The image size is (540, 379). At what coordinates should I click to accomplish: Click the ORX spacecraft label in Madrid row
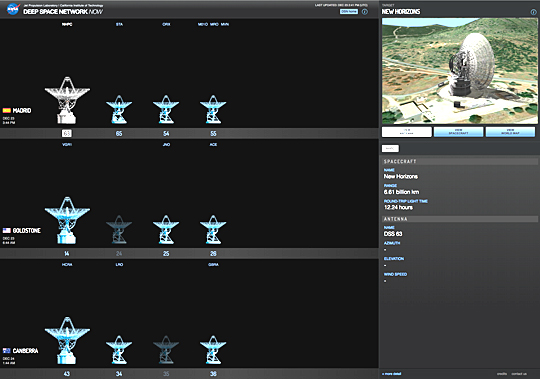click(166, 24)
